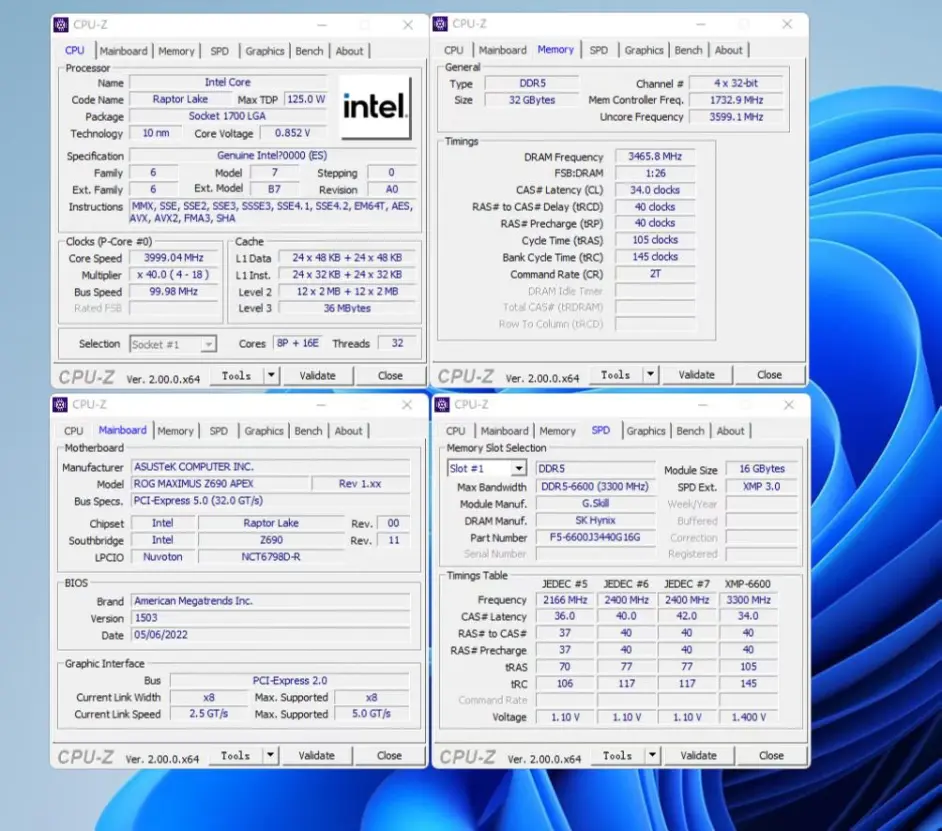Switch to the About tab in the Memory window

point(729,49)
